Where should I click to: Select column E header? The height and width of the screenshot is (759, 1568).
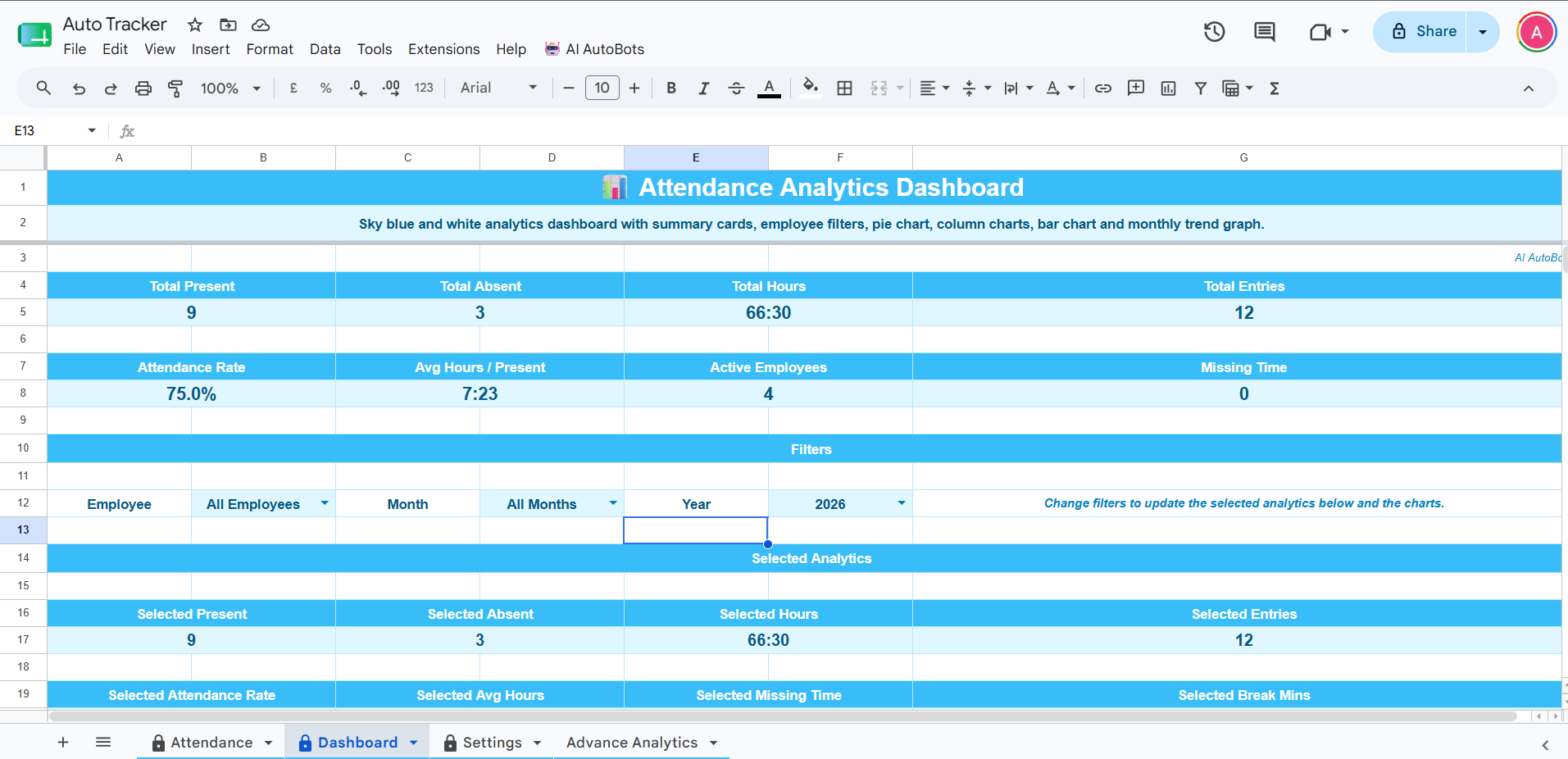coord(696,157)
